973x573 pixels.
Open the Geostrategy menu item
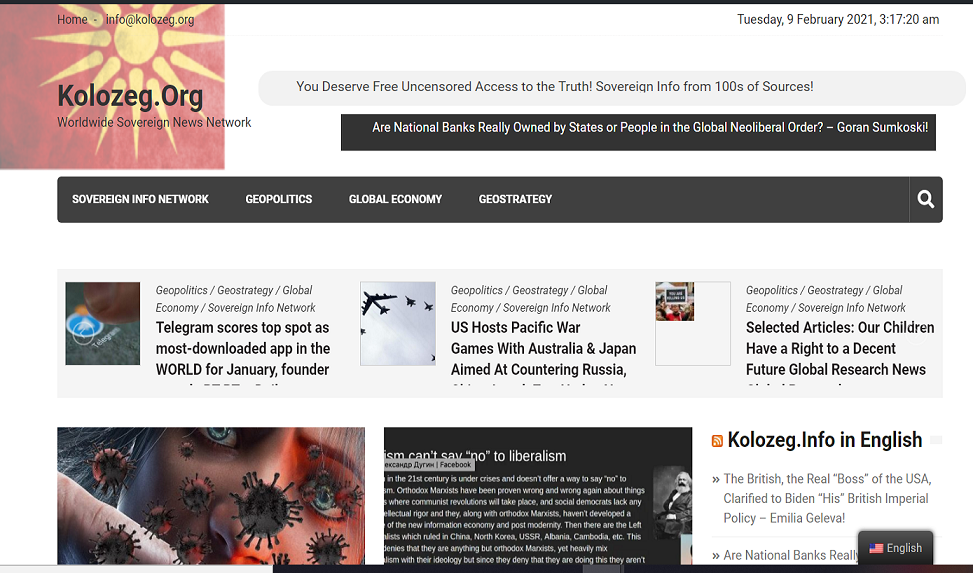click(515, 200)
